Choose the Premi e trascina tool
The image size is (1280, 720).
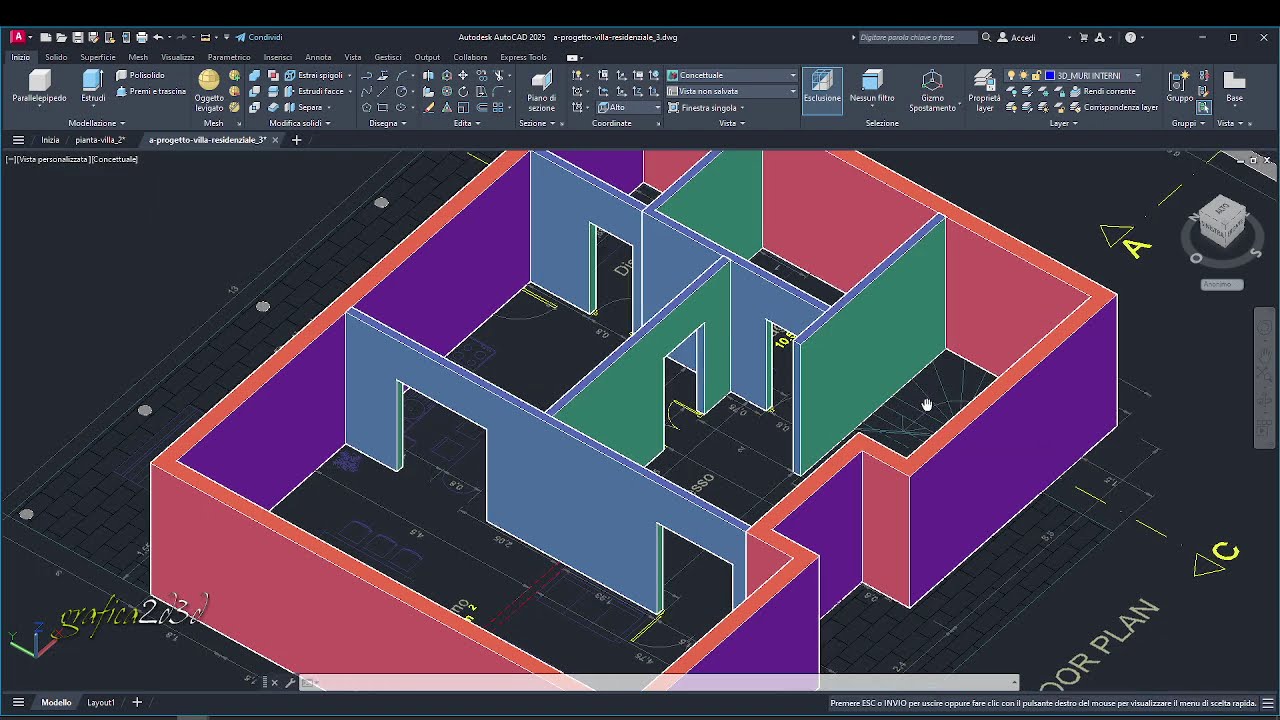coord(150,91)
